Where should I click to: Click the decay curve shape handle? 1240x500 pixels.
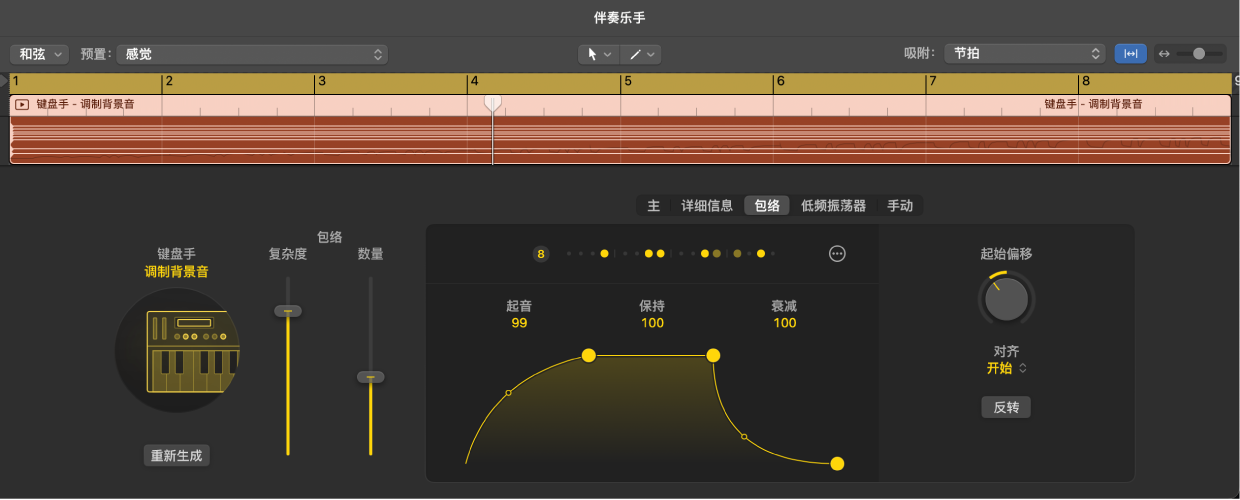click(x=743, y=436)
